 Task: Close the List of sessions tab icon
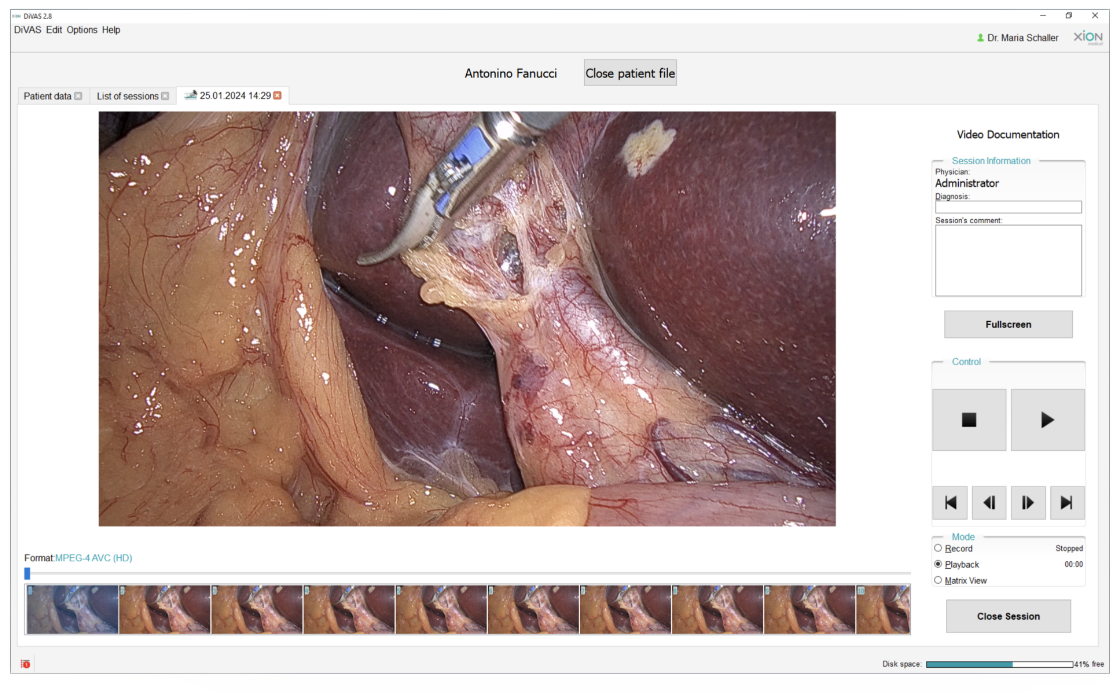165,96
